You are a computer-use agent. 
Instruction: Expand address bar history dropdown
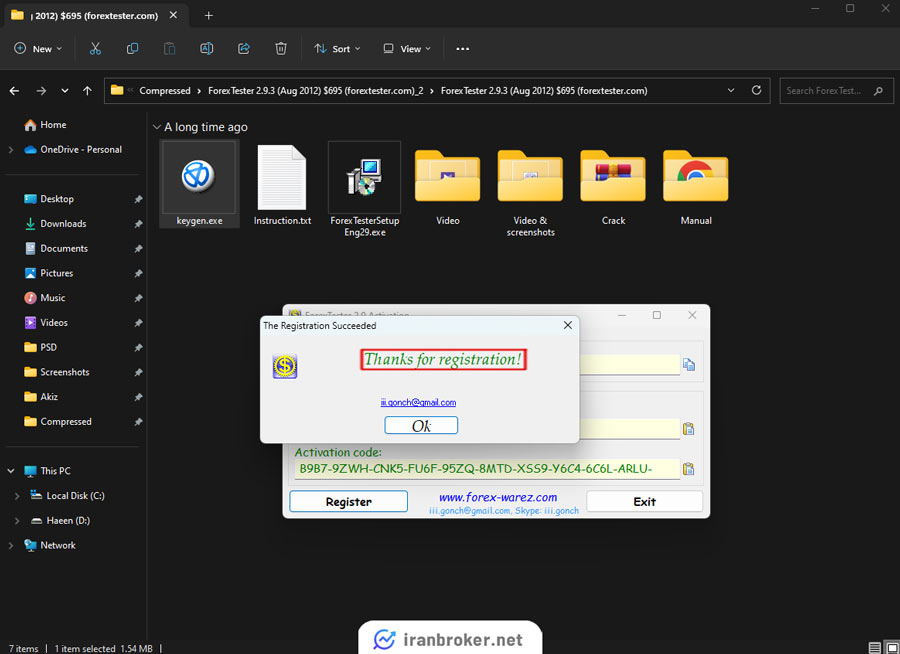[731, 90]
